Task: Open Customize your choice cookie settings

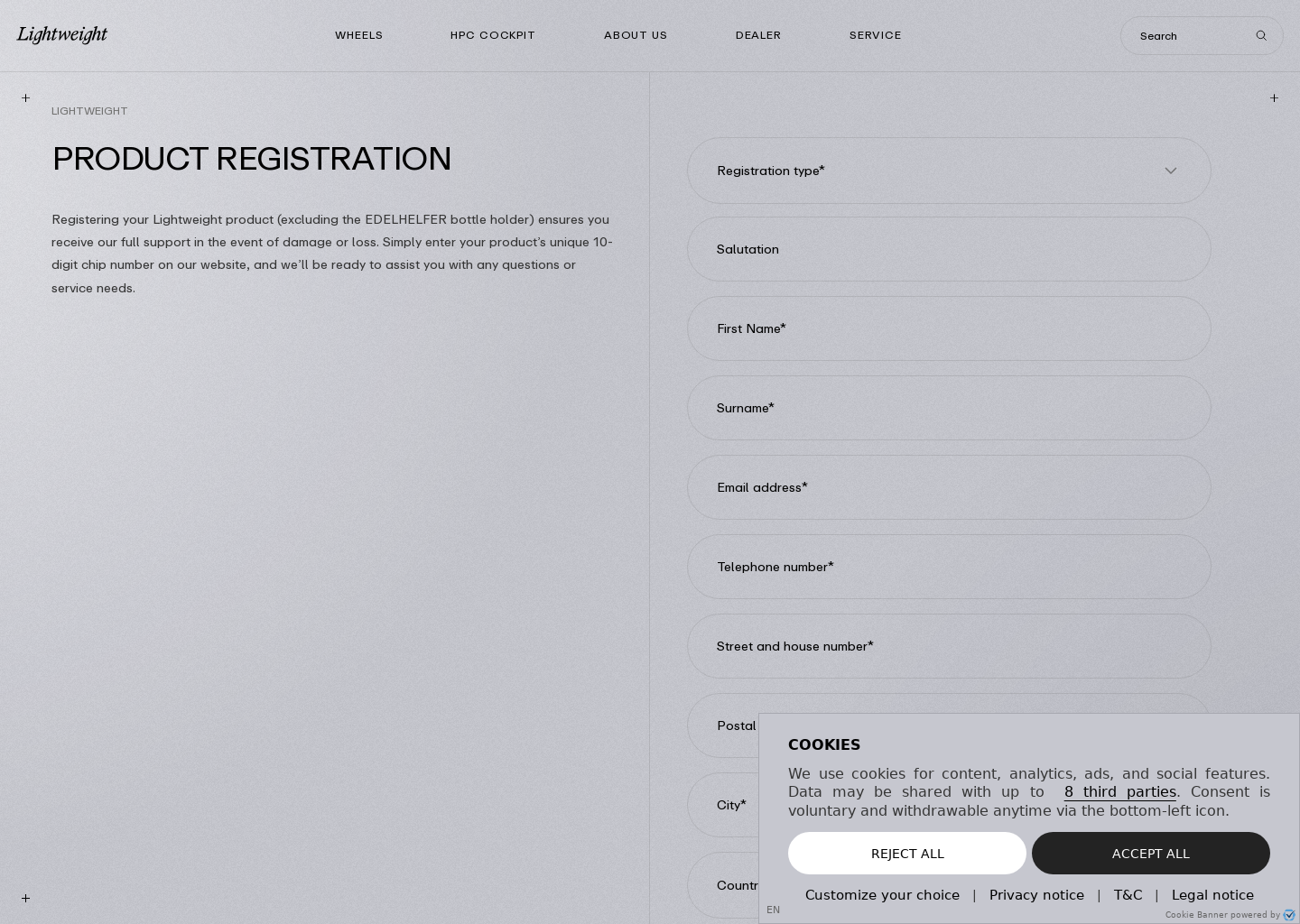Action: coord(882,894)
